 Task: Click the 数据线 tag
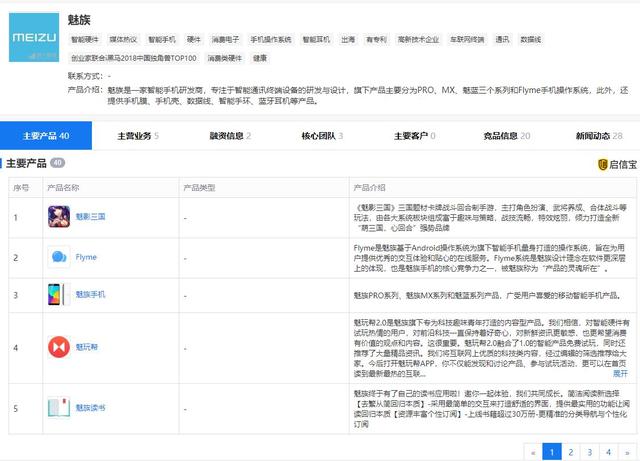pyautogui.click(x=531, y=40)
